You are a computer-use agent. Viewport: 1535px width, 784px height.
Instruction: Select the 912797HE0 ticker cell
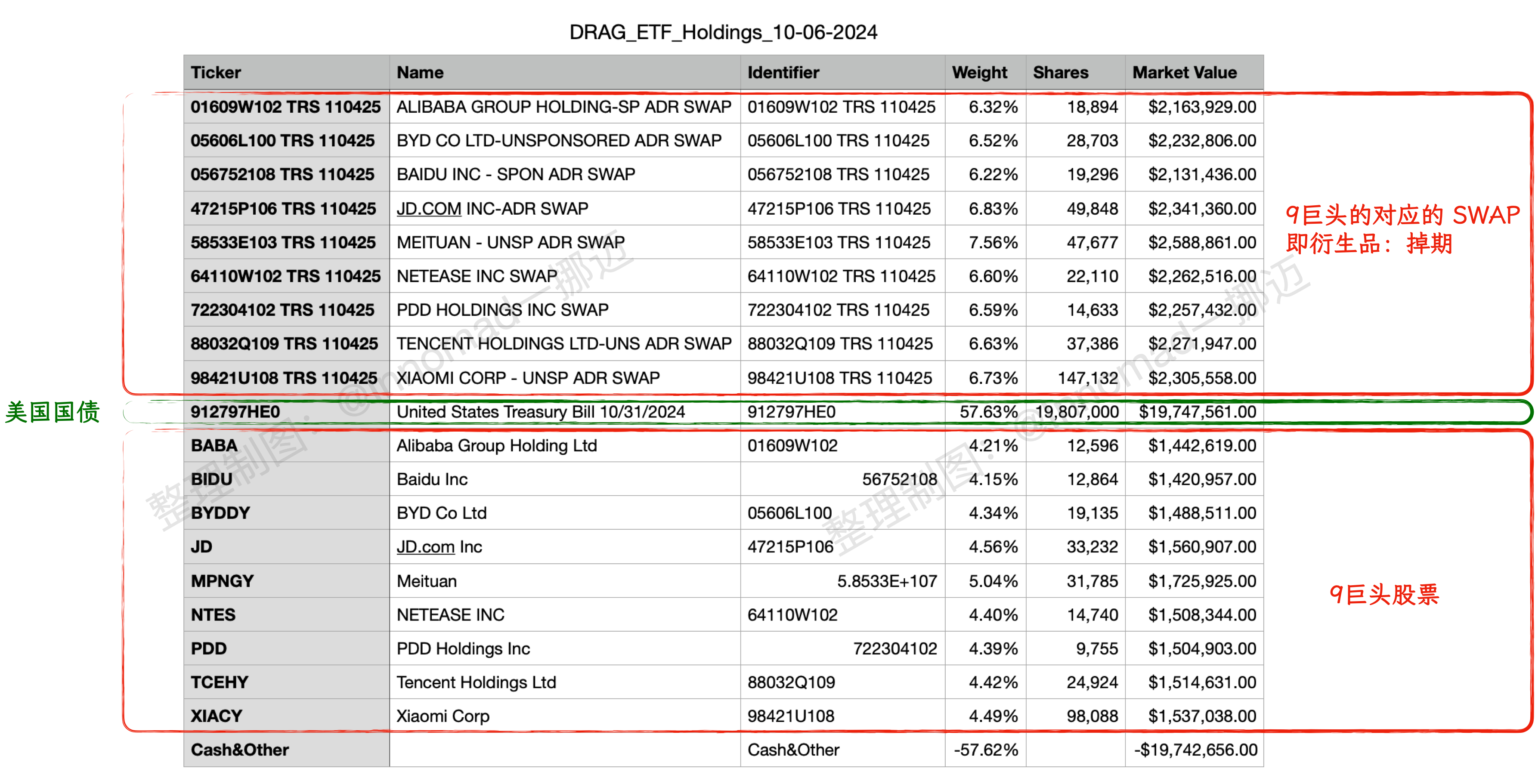[286, 412]
